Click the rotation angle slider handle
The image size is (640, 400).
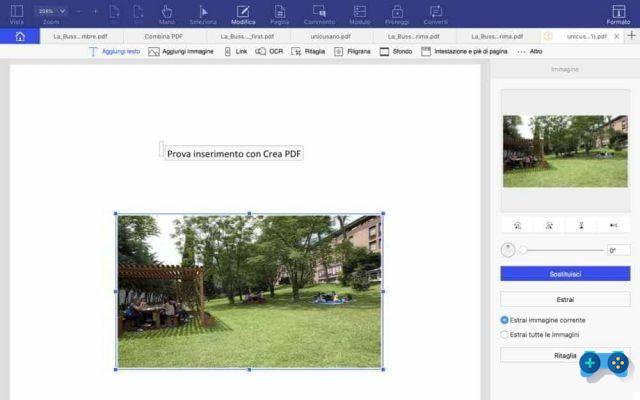523,250
